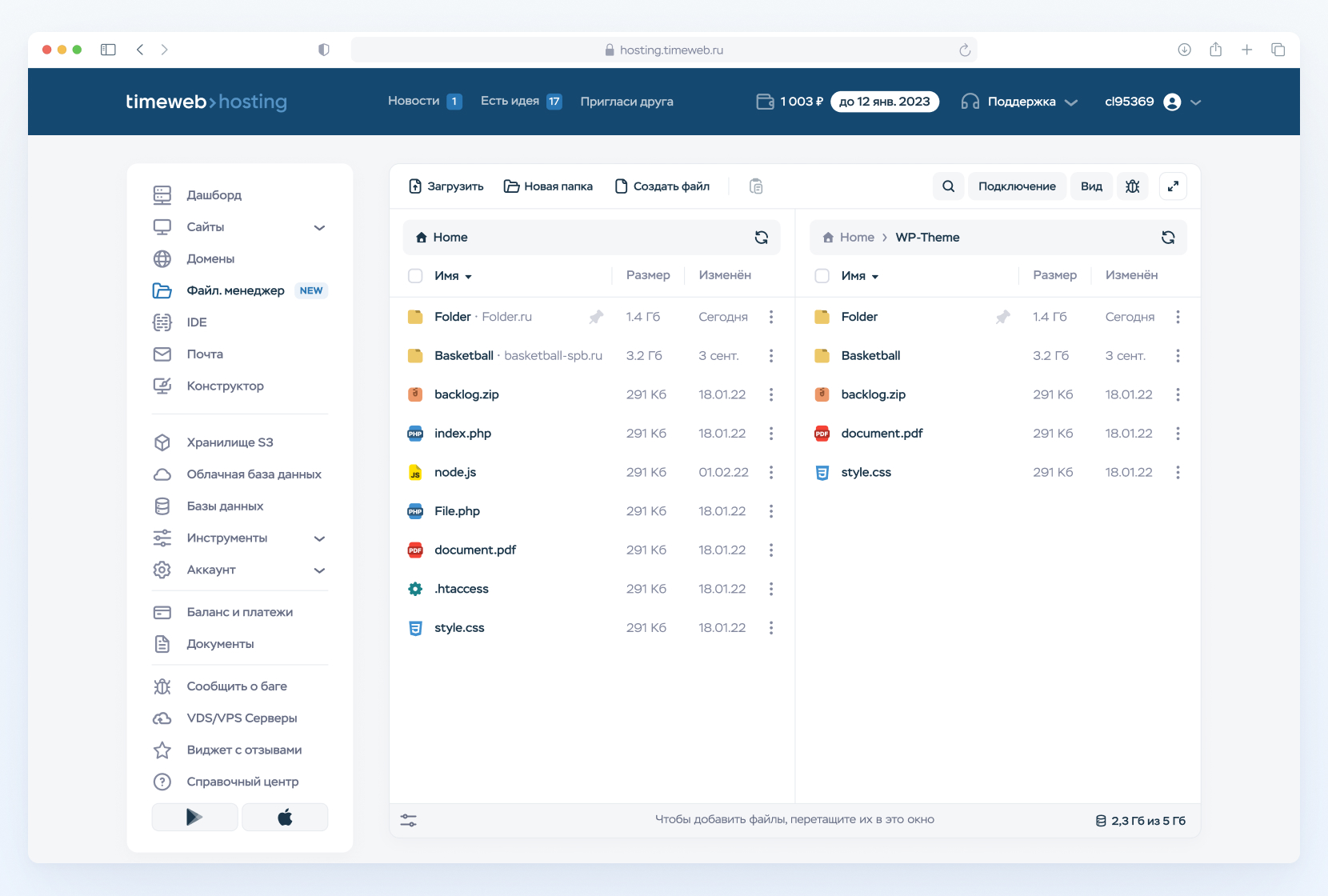Click the Safari sidebar toggle icon
The height and width of the screenshot is (896, 1328).
click(x=108, y=50)
